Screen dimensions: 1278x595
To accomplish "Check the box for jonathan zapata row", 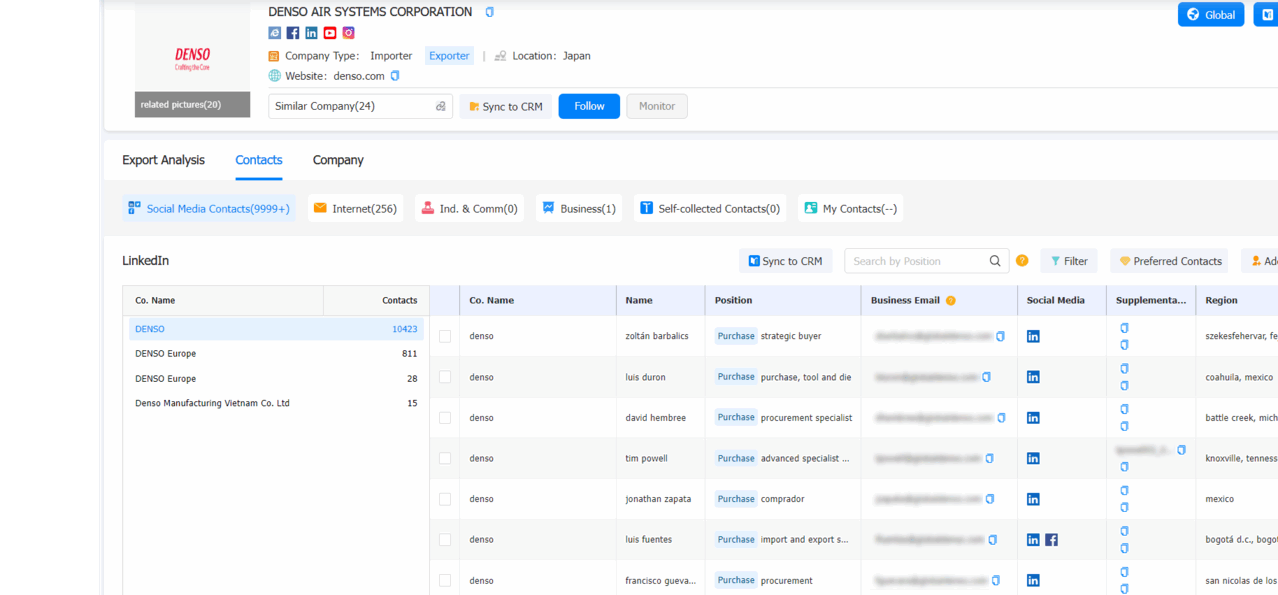I will pyautogui.click(x=445, y=499).
